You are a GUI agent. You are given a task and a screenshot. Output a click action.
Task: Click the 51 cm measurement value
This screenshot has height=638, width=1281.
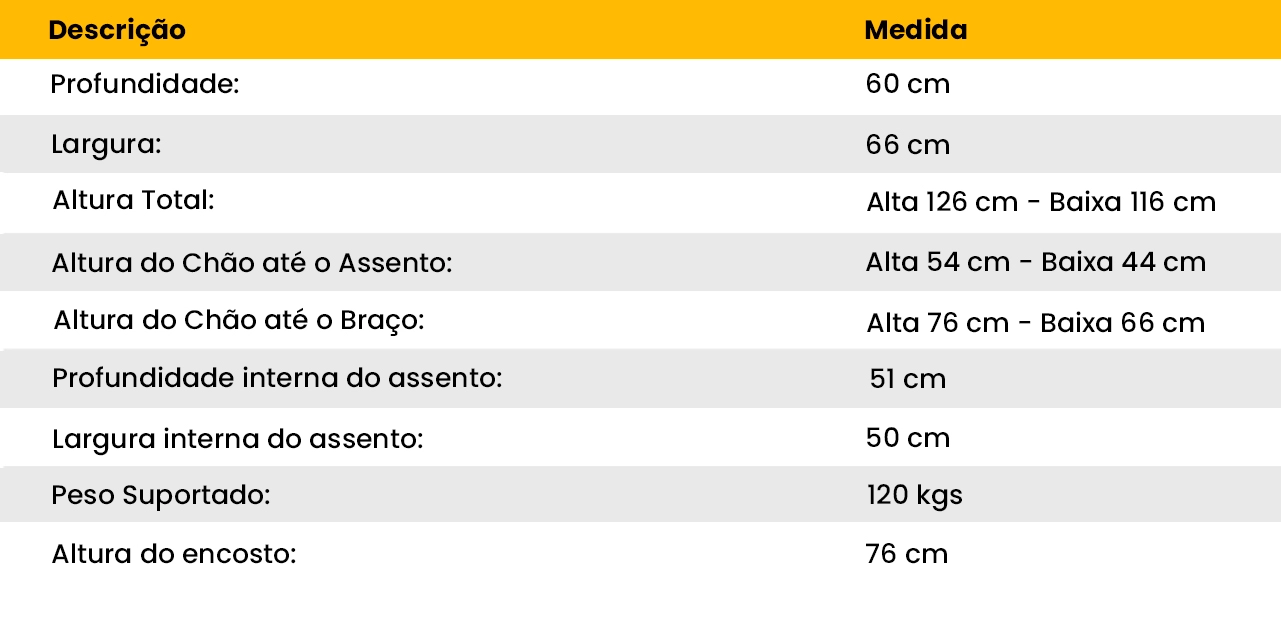pos(907,380)
